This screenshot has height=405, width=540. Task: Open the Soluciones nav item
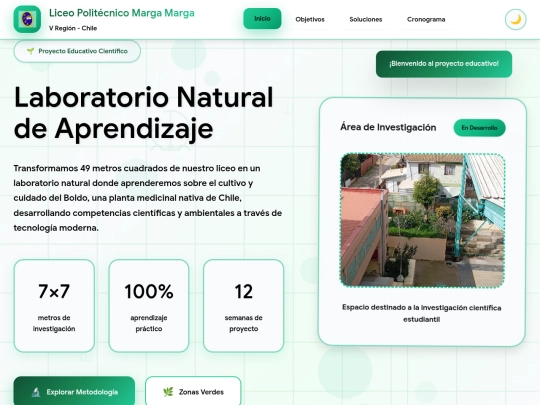pyautogui.click(x=366, y=19)
